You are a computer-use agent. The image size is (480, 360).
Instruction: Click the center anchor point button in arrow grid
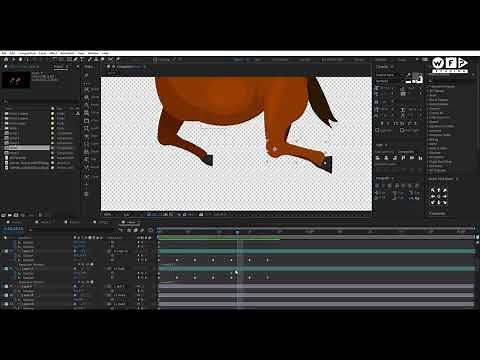pos(438,196)
